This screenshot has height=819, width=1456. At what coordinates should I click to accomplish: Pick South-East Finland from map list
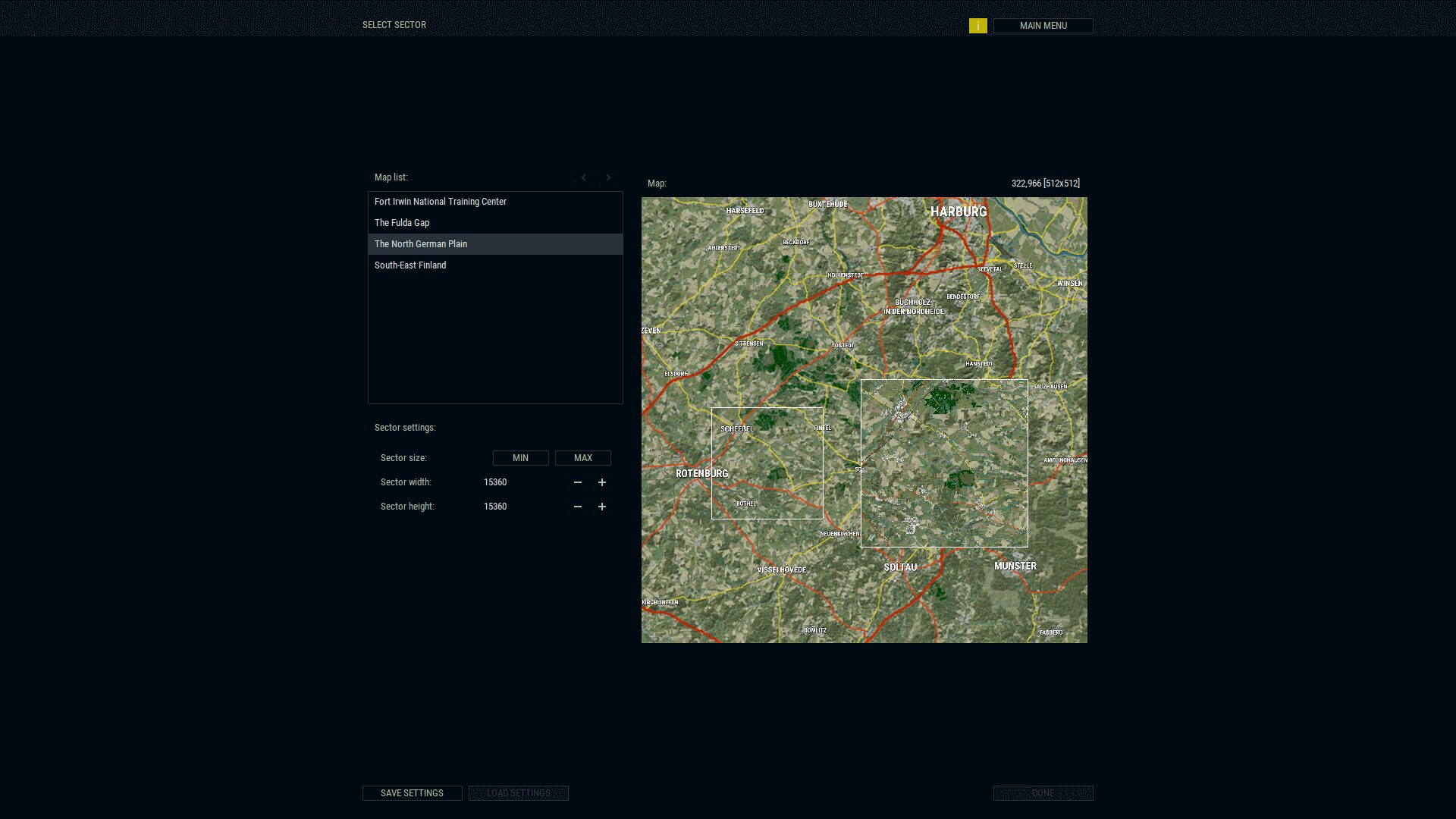(410, 265)
